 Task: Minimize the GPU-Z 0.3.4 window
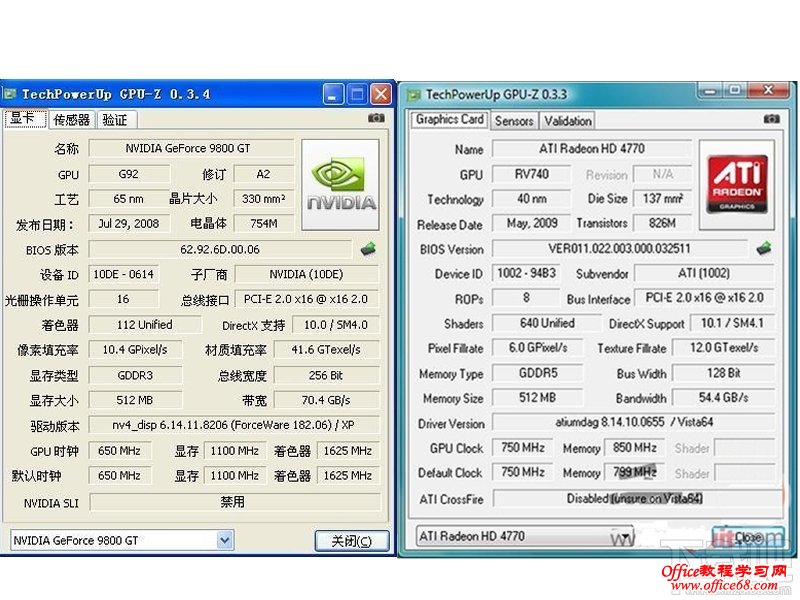pyautogui.click(x=333, y=94)
